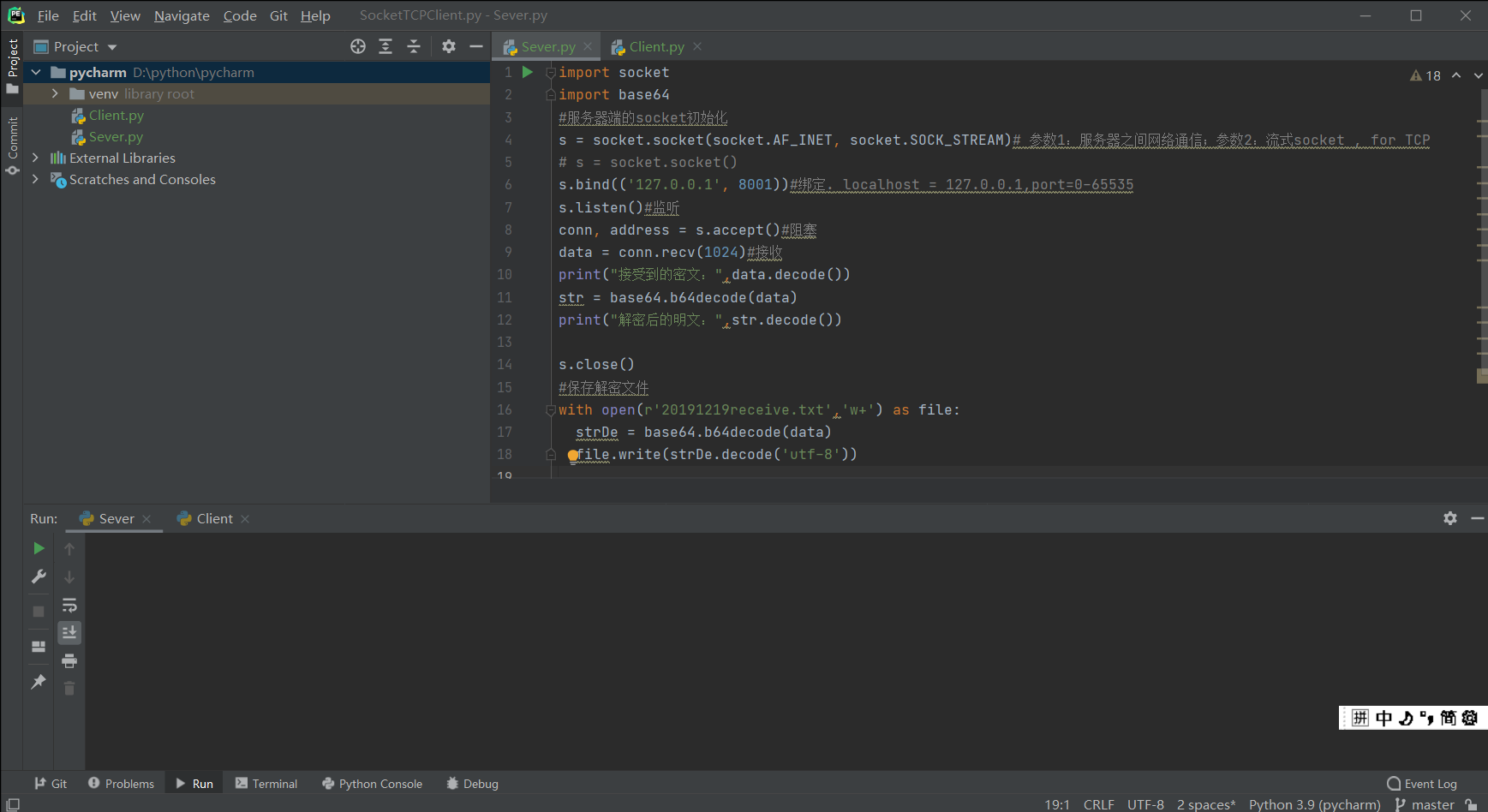Open the Problems tool window
Viewport: 1488px width, 812px height.
[121, 783]
